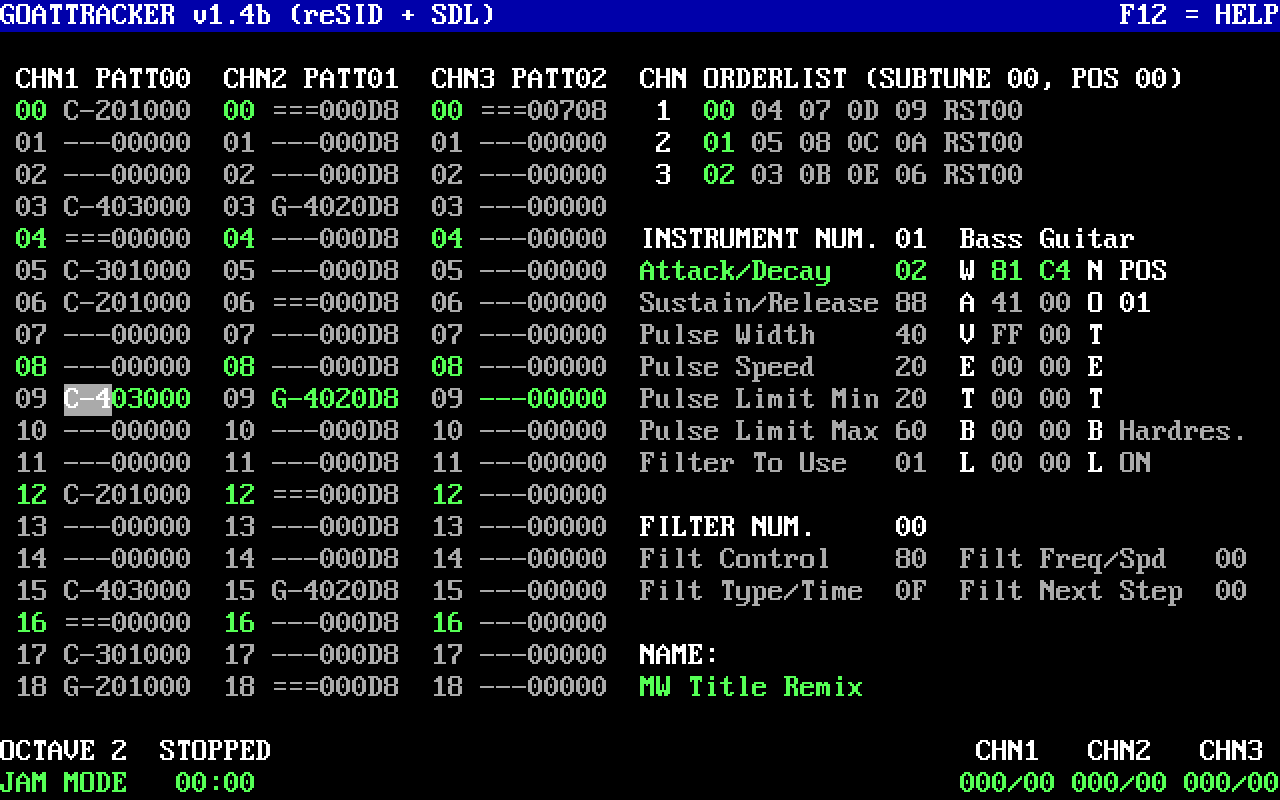Select wavetable note value C4
The height and width of the screenshot is (800, 1280).
coord(1055,271)
